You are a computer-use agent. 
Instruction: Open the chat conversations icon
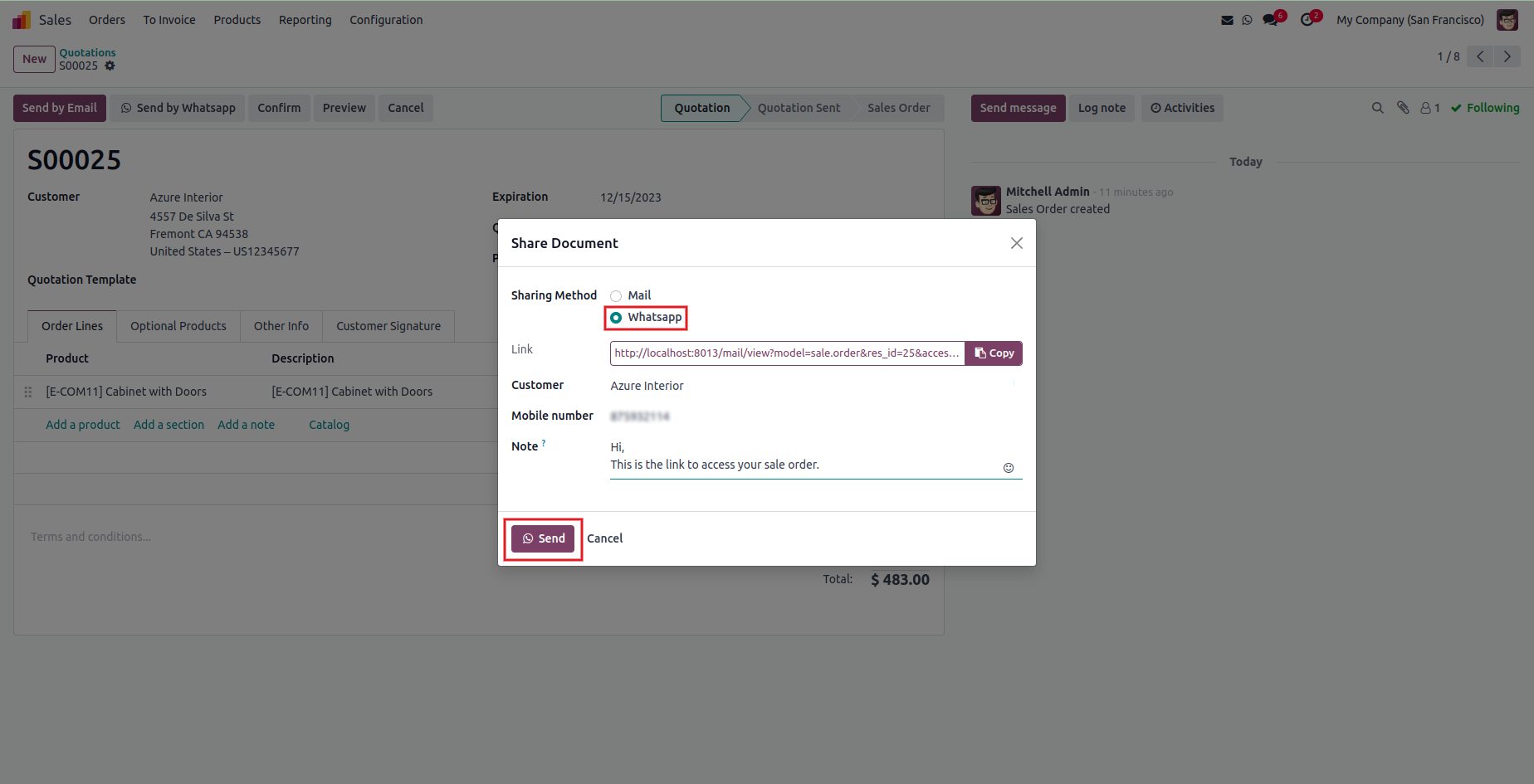pos(1271,20)
